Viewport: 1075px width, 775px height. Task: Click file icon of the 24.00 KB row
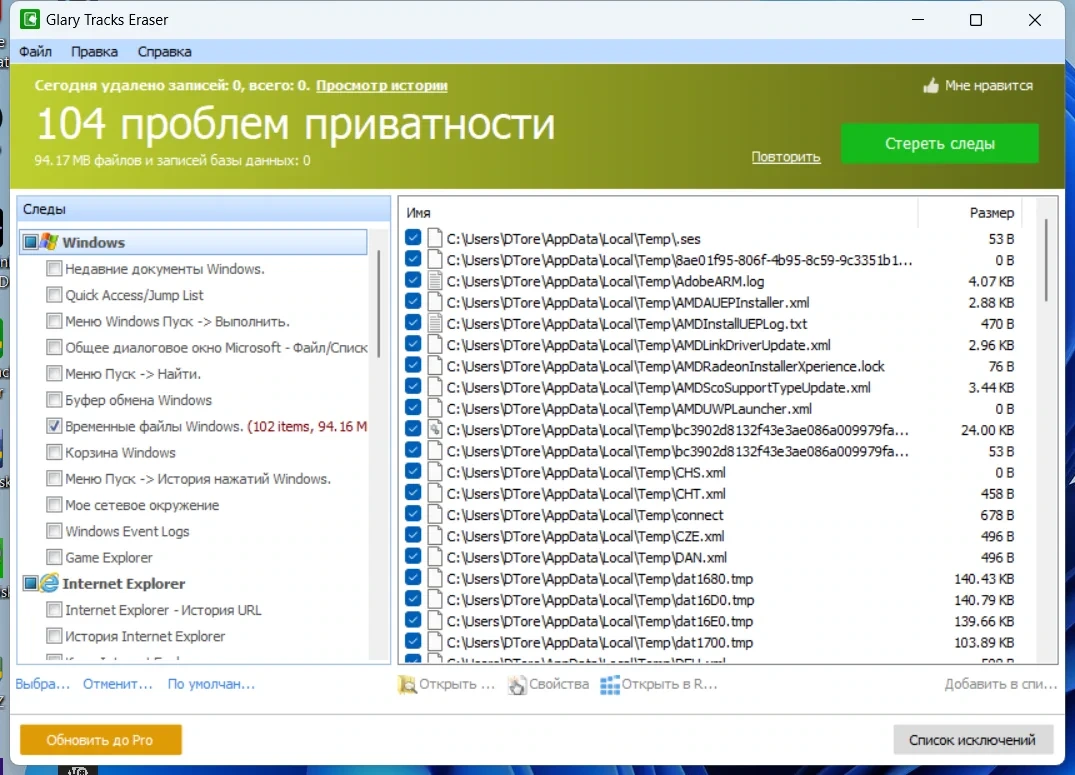click(x=434, y=430)
